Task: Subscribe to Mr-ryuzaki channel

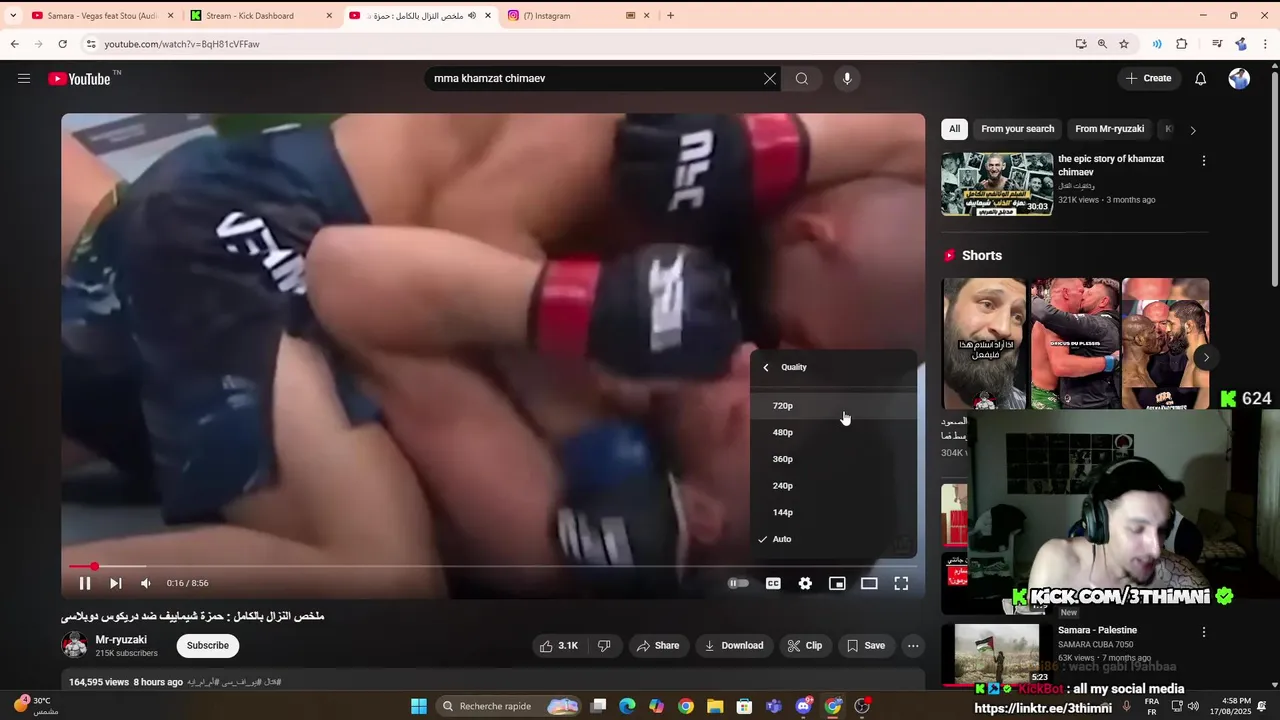Action: [208, 646]
